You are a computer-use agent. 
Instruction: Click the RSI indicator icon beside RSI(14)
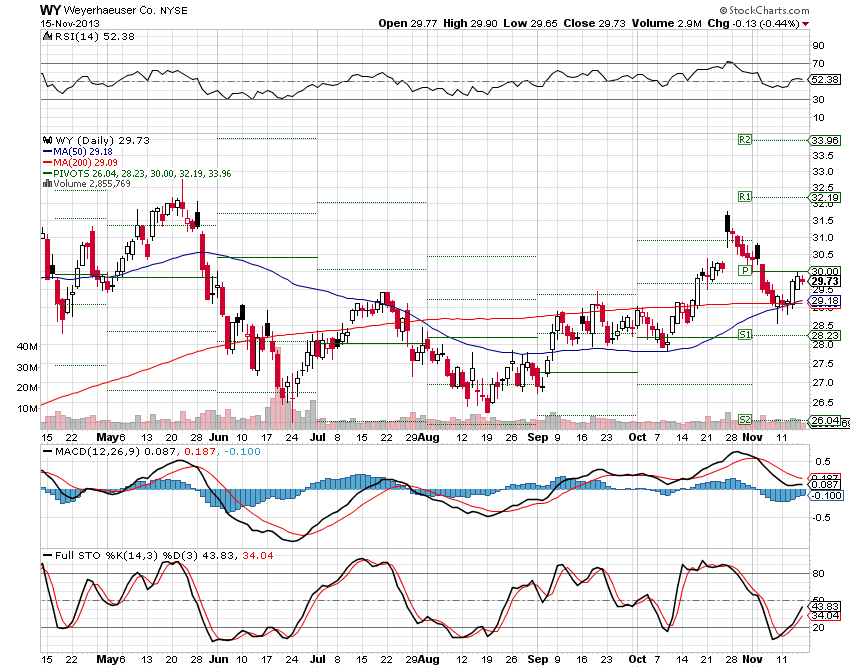click(47, 36)
